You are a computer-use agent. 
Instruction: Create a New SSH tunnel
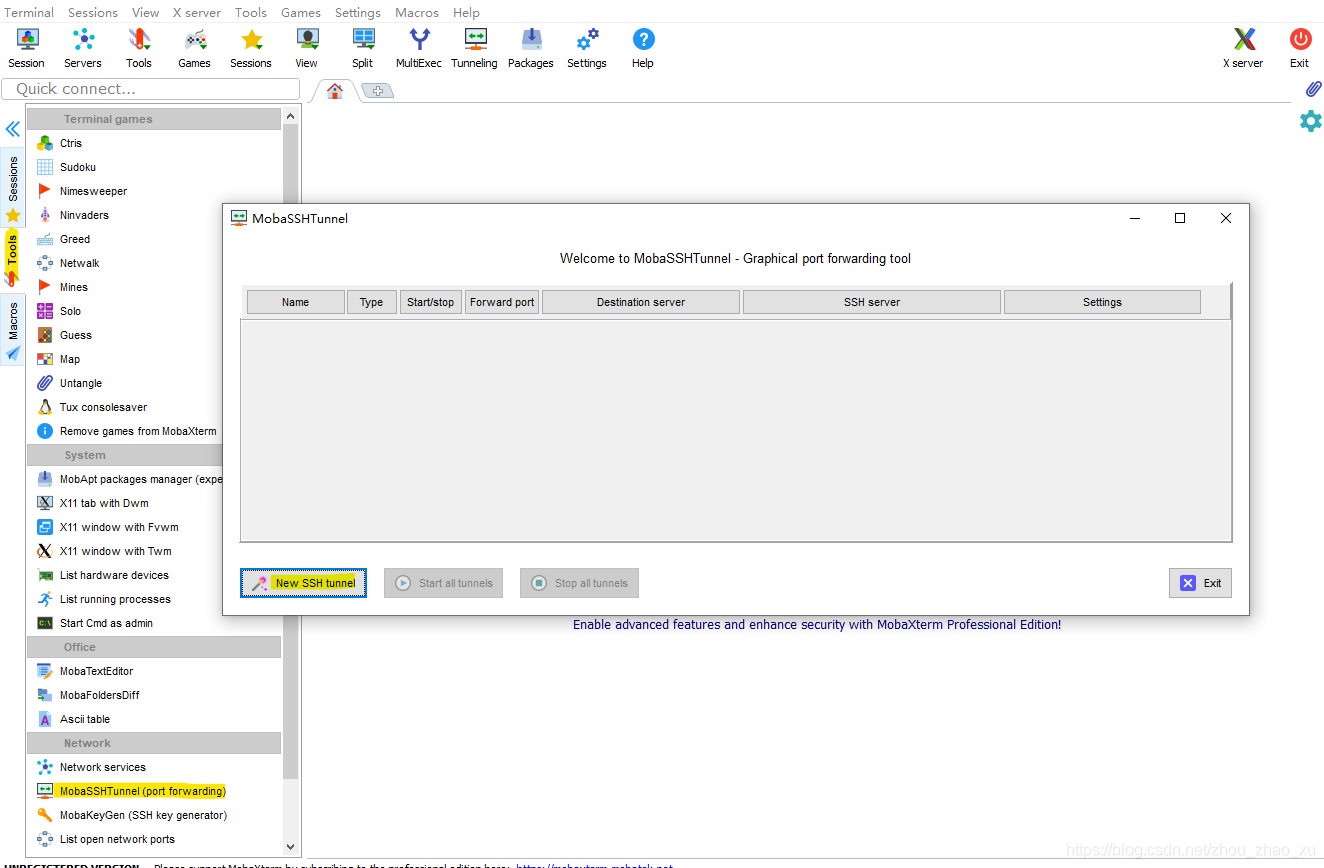coord(303,582)
